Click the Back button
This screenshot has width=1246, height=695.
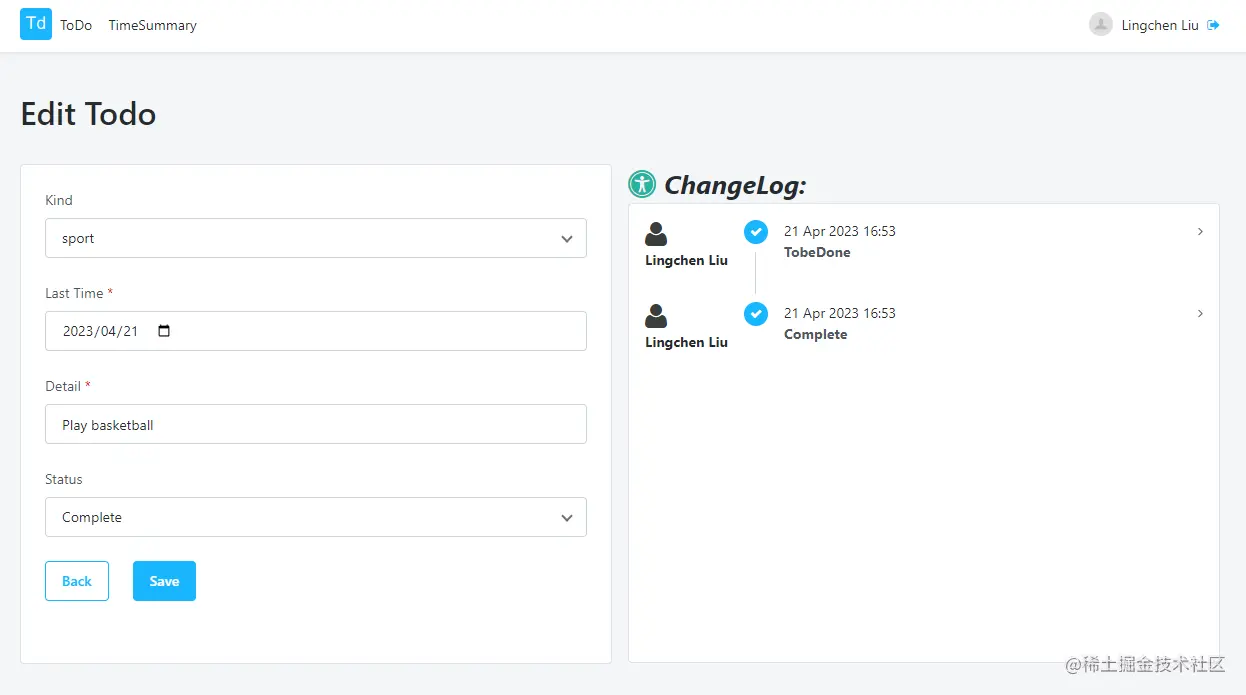pos(77,581)
